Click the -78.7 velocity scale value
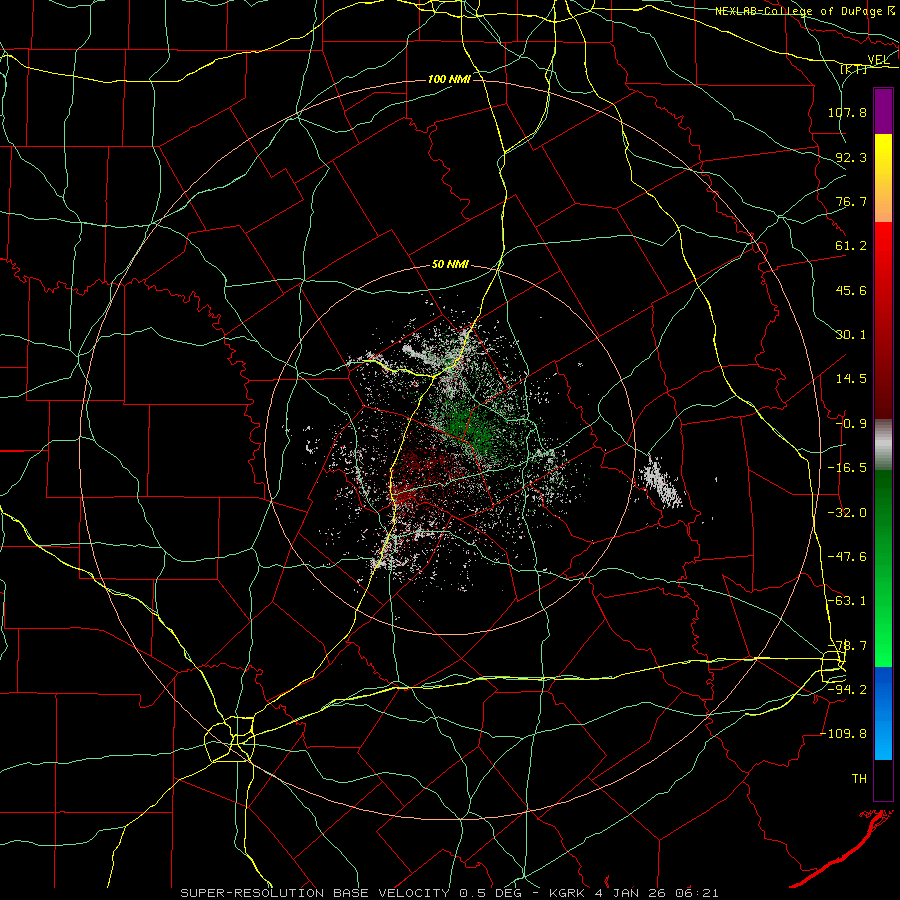 pos(847,646)
